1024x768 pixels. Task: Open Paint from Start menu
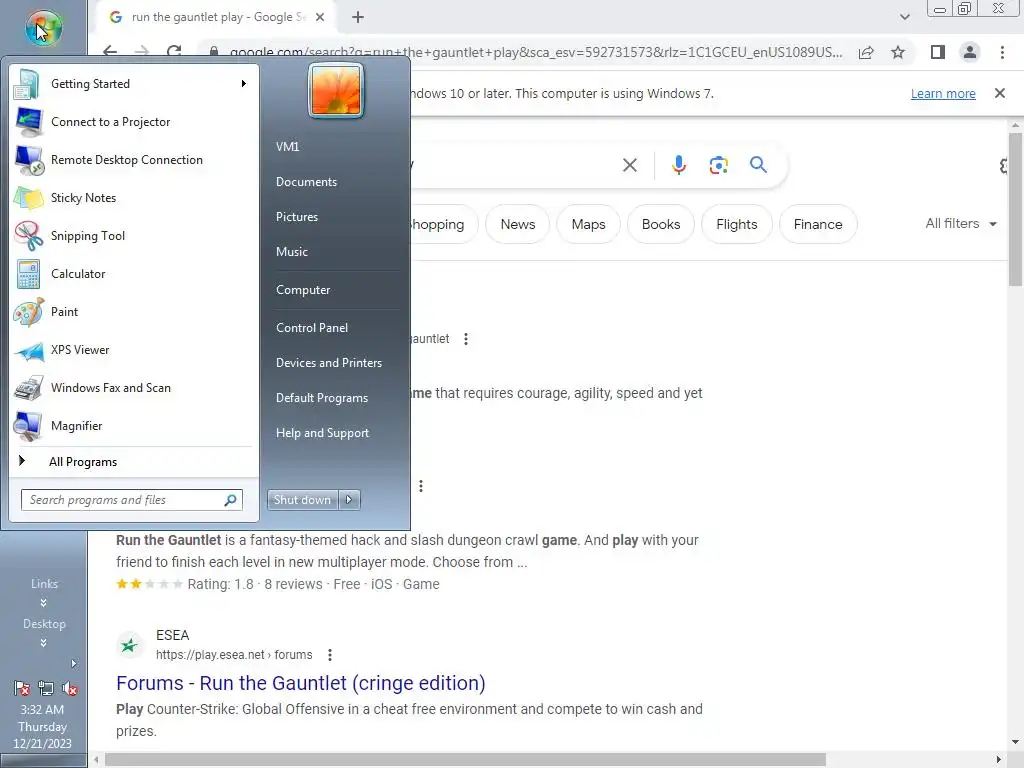pyautogui.click(x=134, y=312)
